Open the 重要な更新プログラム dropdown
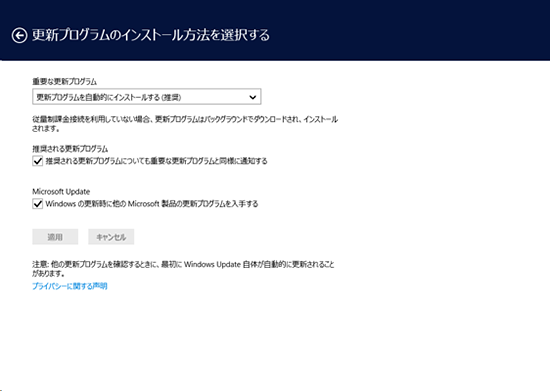Screen dimensions: 550x391 (x=147, y=97)
